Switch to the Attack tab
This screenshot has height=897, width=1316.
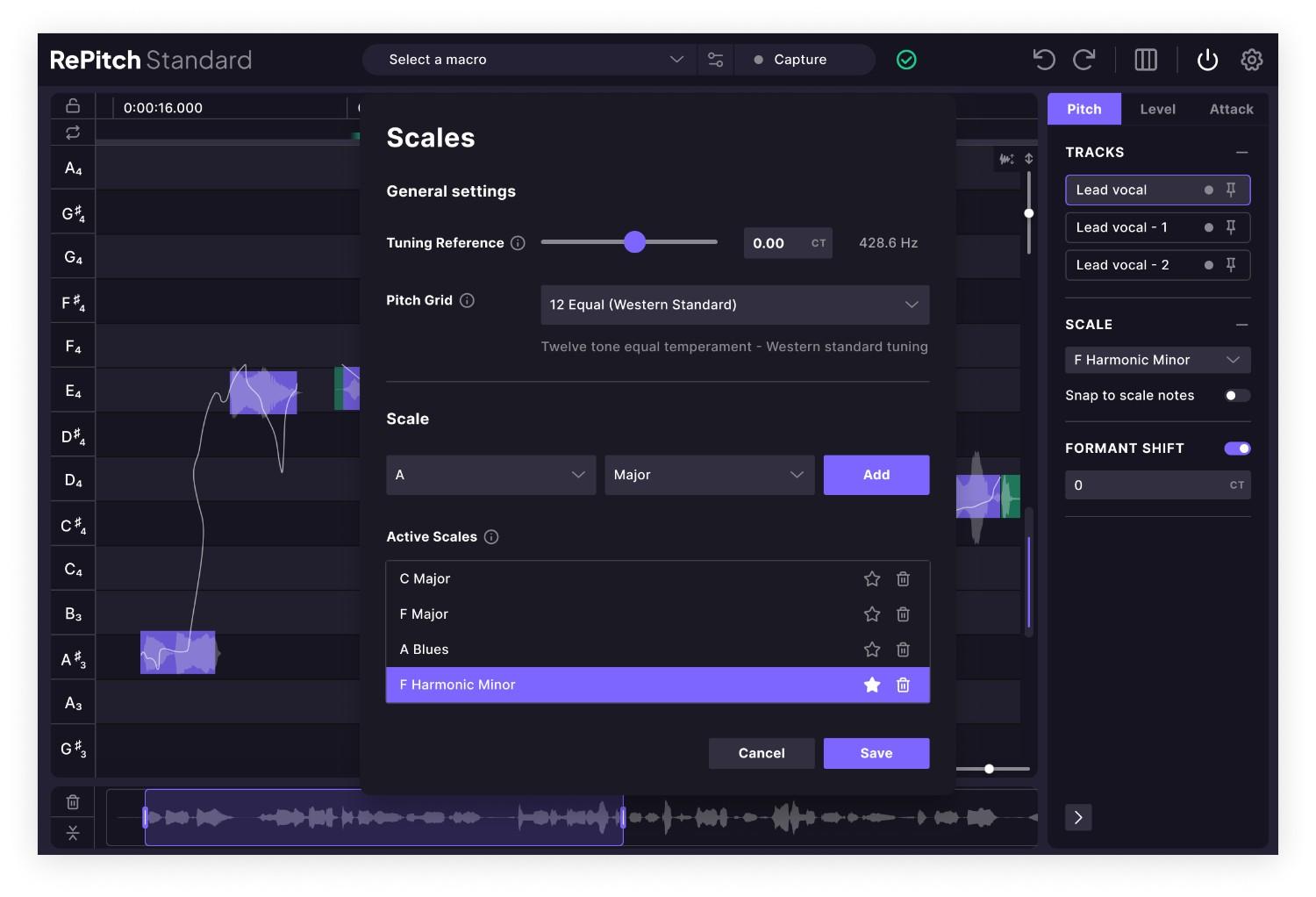1230,109
